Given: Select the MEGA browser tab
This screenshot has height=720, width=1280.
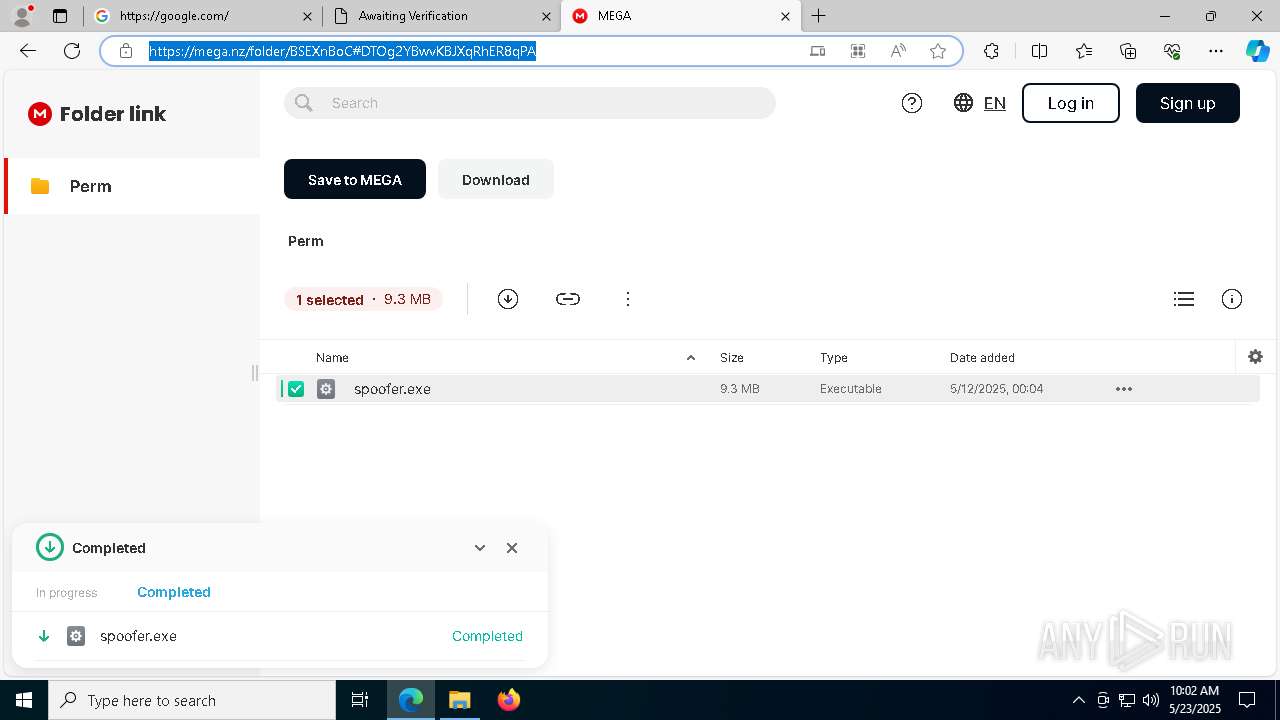Looking at the screenshot, I should pos(680,16).
